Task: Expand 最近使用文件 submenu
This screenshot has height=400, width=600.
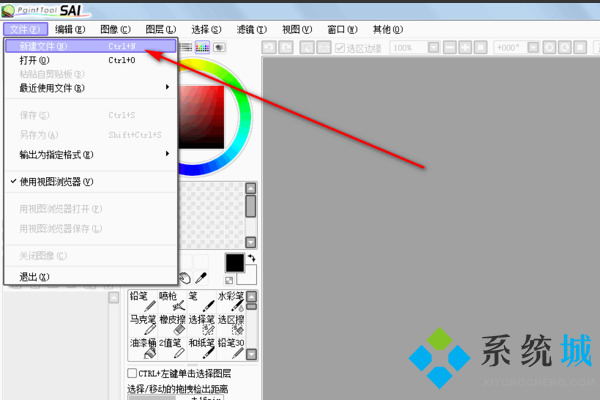Action: [x=91, y=88]
